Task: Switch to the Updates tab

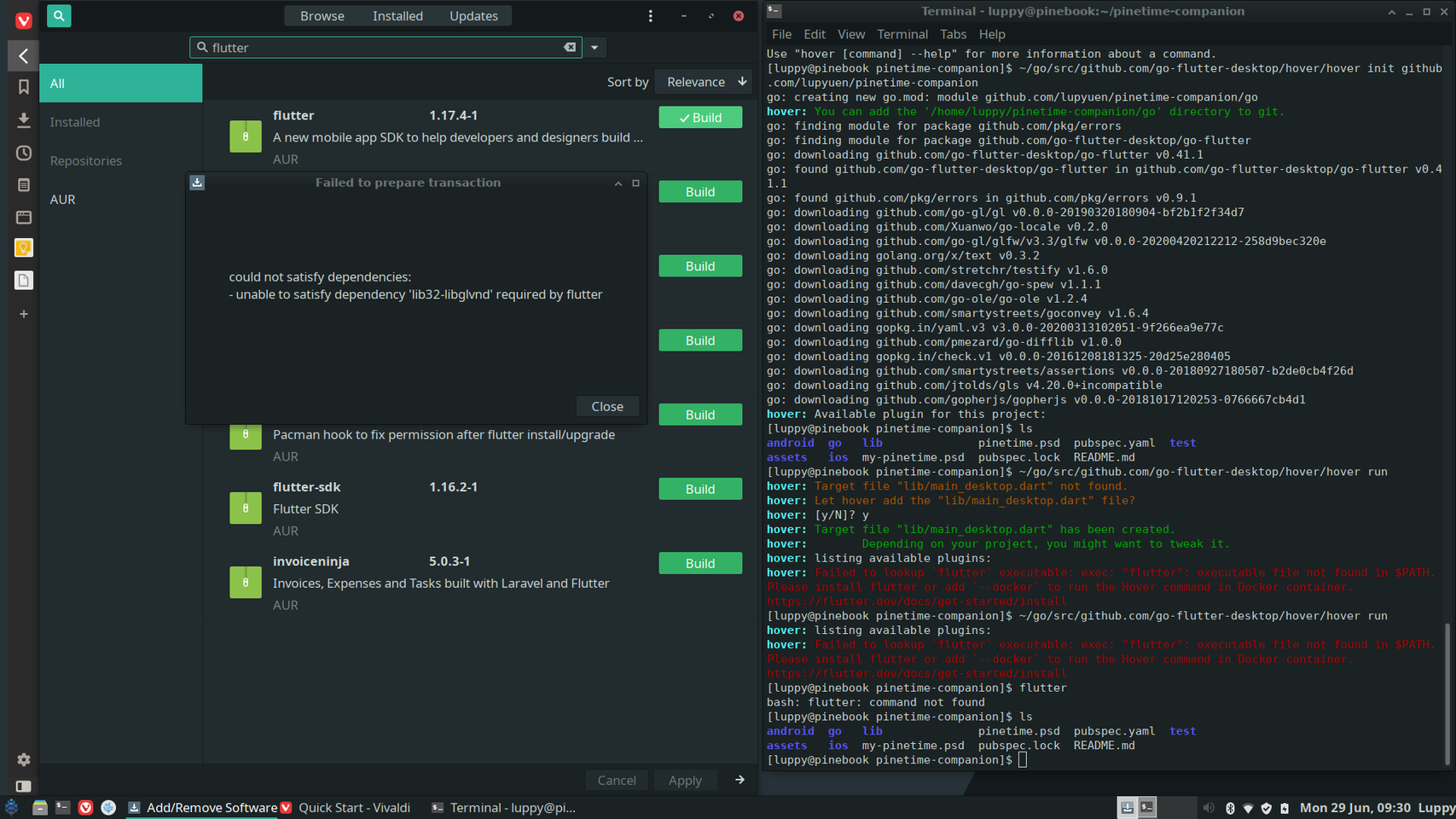Action: pos(473,16)
